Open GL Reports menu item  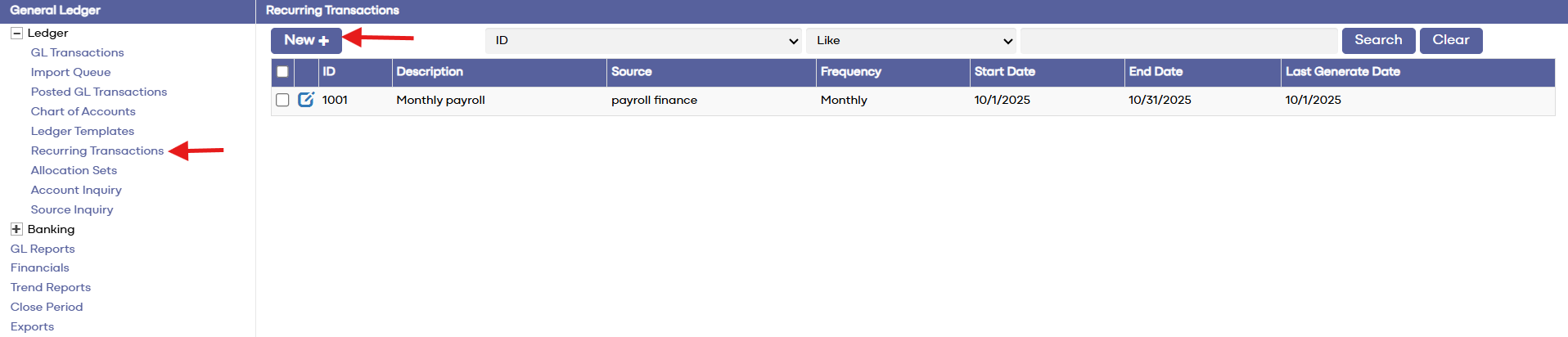43,249
